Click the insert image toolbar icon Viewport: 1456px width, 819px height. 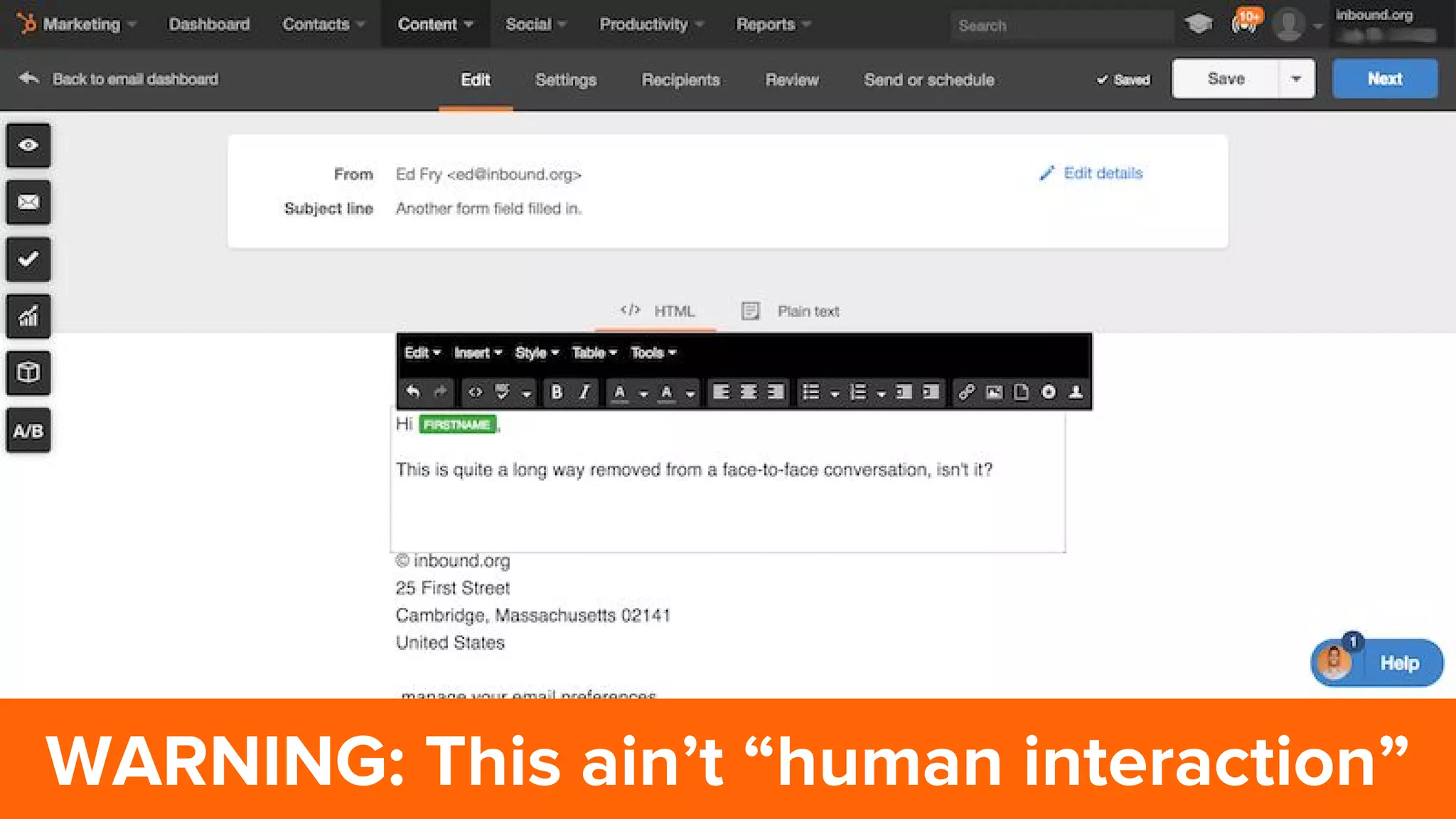pos(994,392)
